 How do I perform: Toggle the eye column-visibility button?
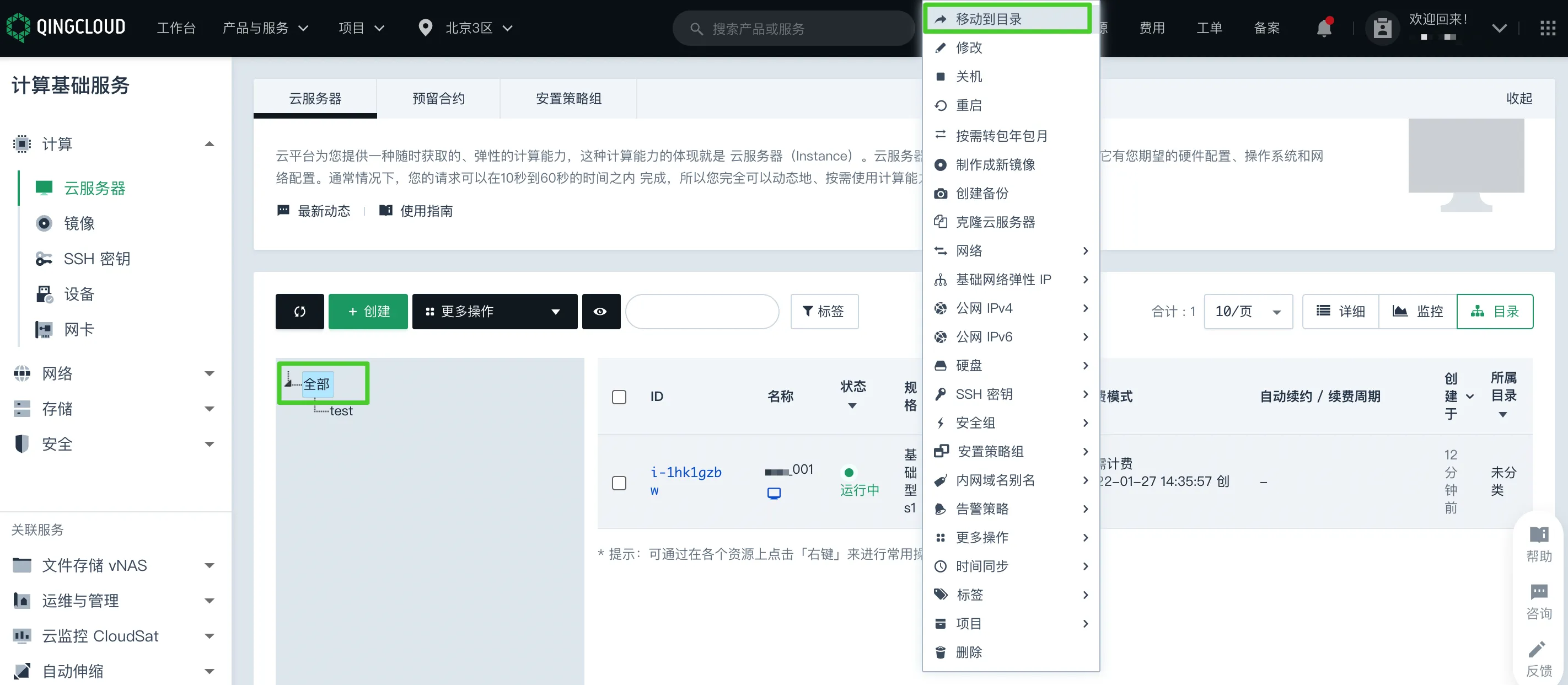[601, 311]
